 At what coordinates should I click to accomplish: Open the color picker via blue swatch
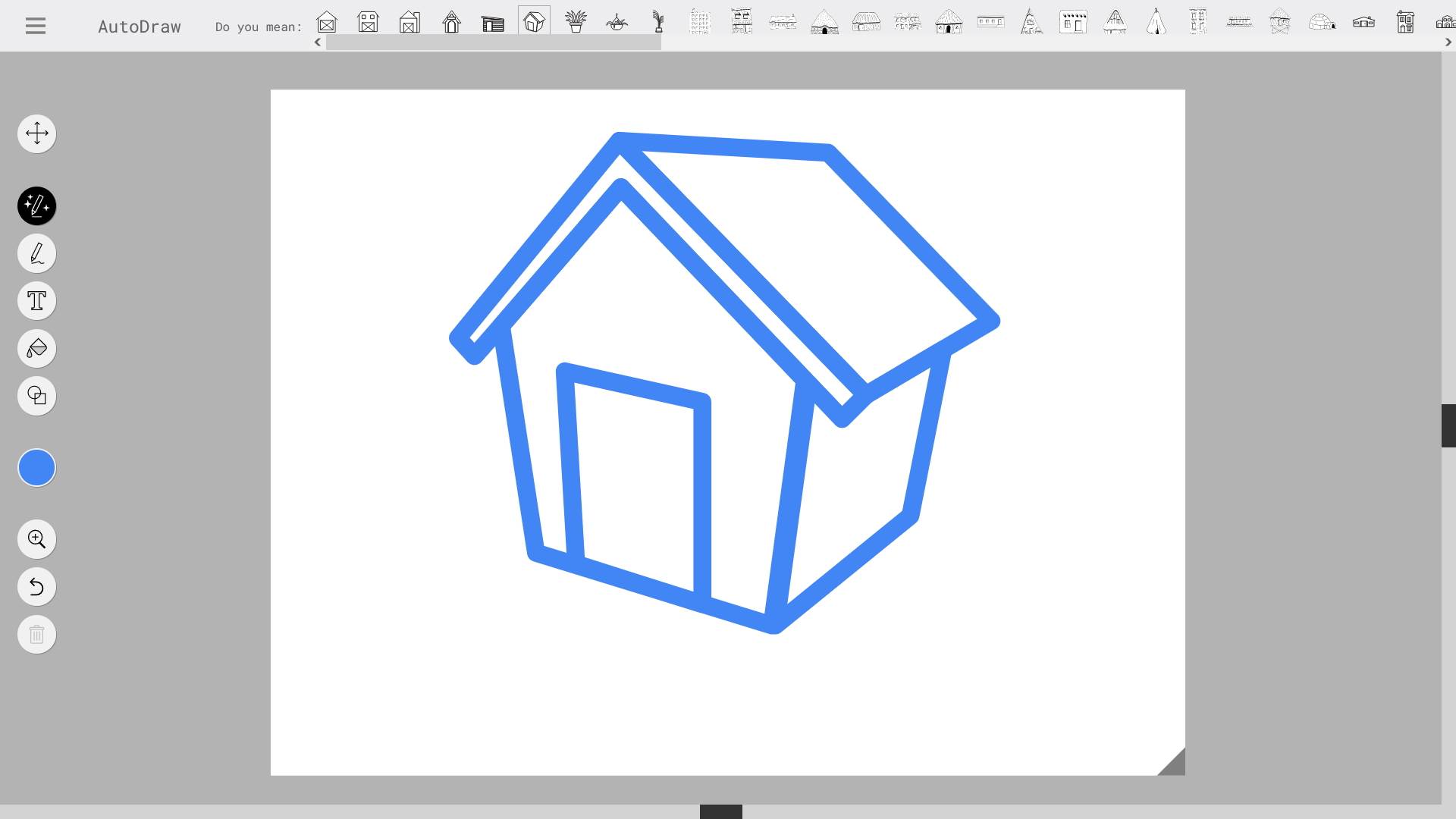coord(36,467)
